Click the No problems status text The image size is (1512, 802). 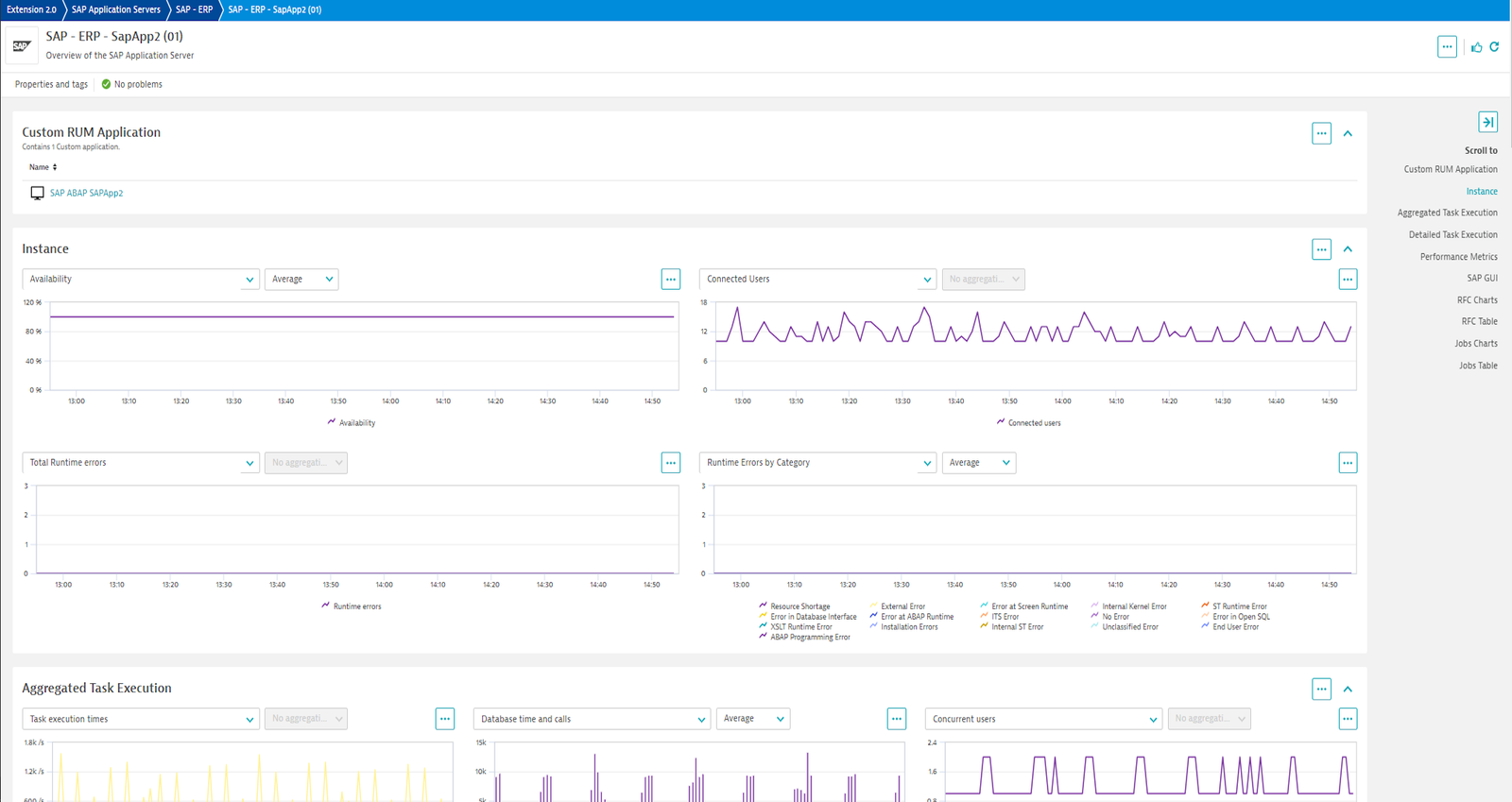[x=138, y=84]
